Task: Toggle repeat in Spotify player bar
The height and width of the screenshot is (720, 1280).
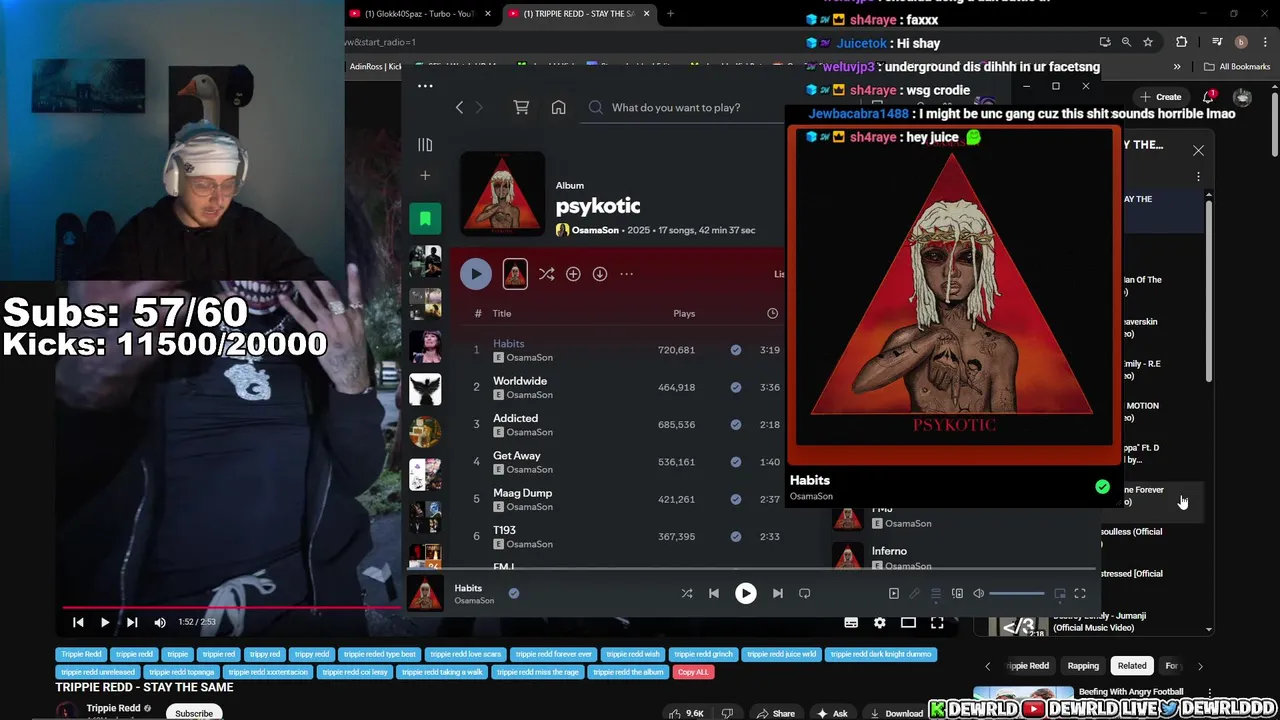Action: [805, 594]
